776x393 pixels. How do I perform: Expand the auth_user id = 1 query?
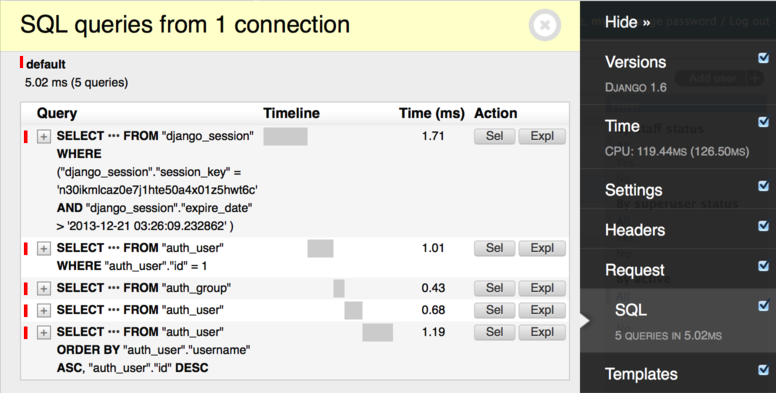pyautogui.click(x=44, y=248)
